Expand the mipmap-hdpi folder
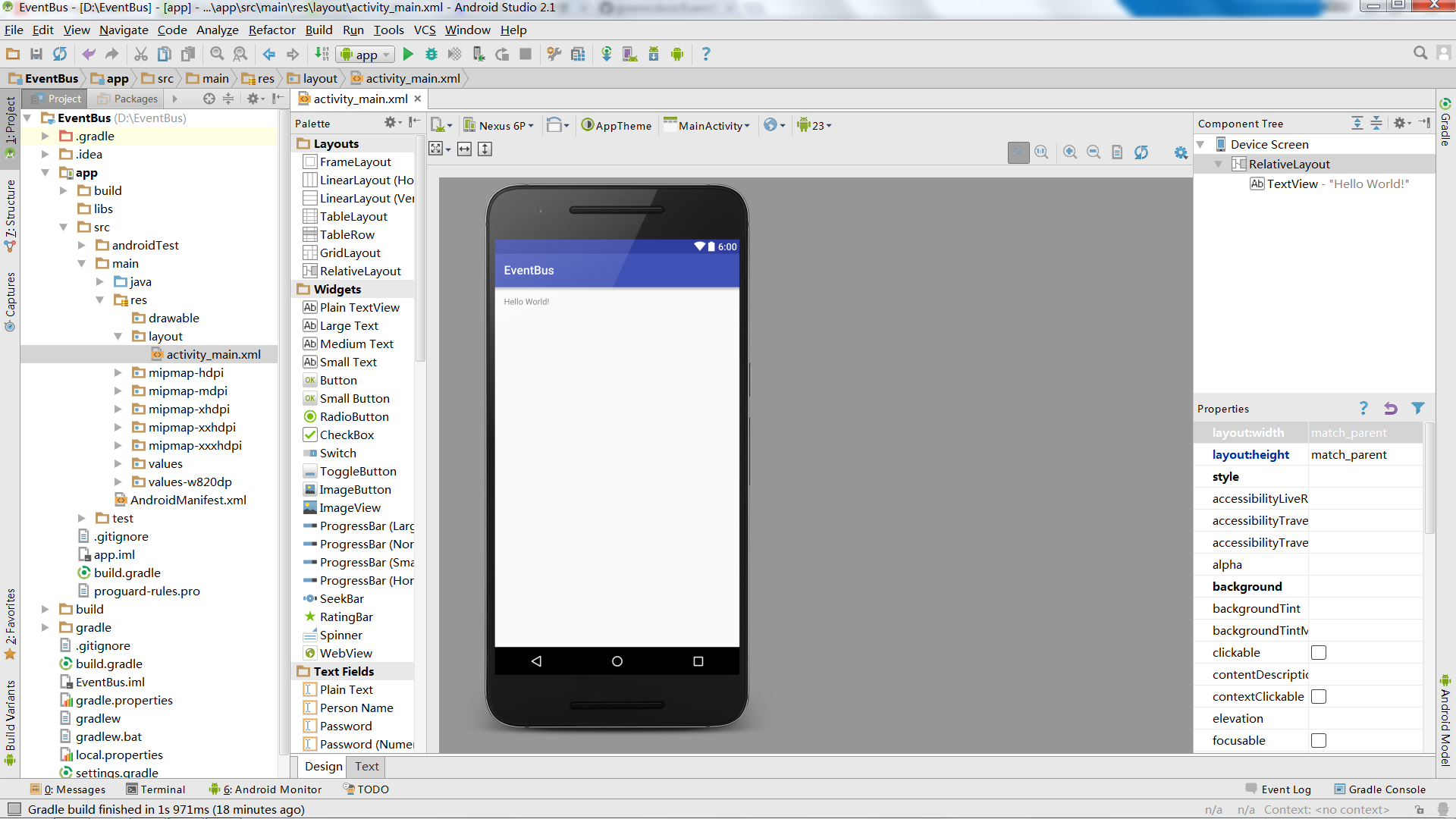The image size is (1456, 819). [118, 372]
